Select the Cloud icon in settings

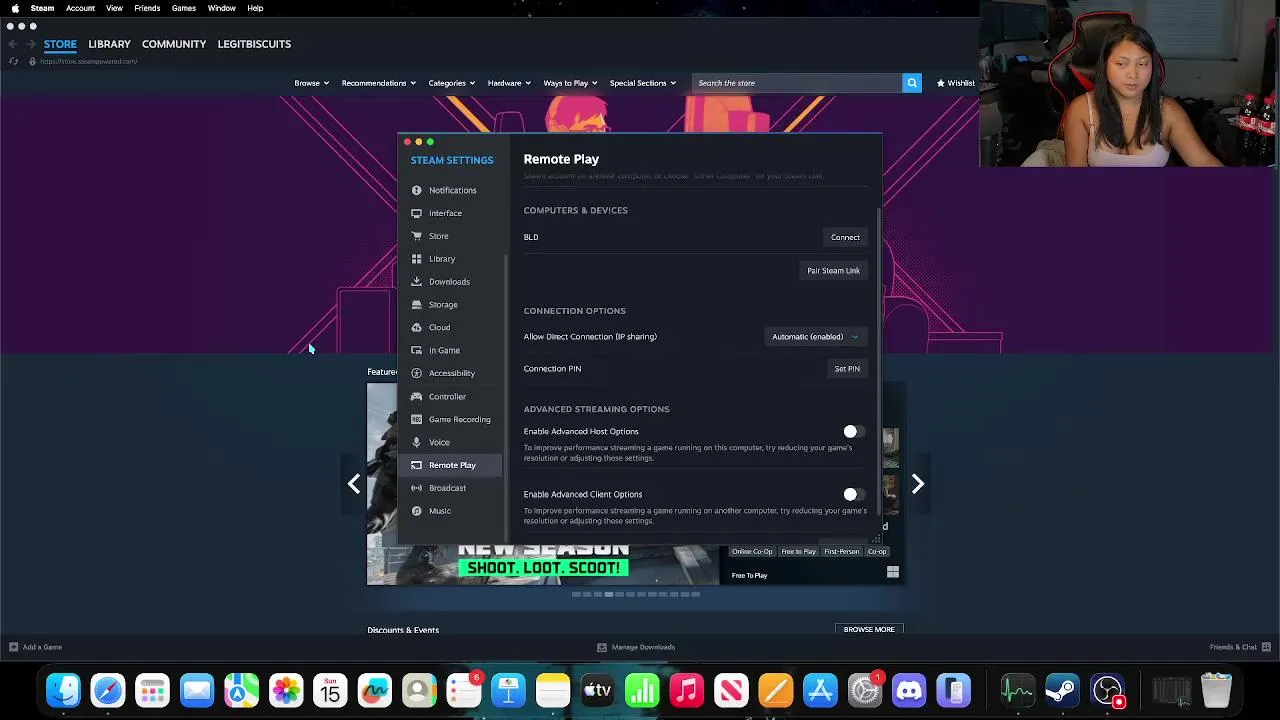point(416,327)
